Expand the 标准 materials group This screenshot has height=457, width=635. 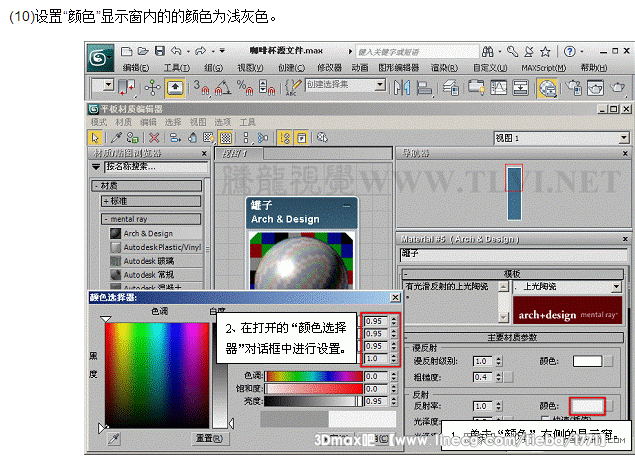[x=151, y=201]
